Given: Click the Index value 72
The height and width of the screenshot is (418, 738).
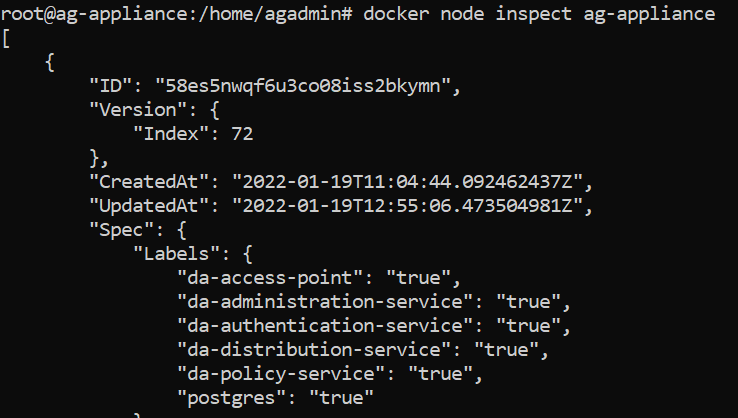Looking at the screenshot, I should point(242,133).
